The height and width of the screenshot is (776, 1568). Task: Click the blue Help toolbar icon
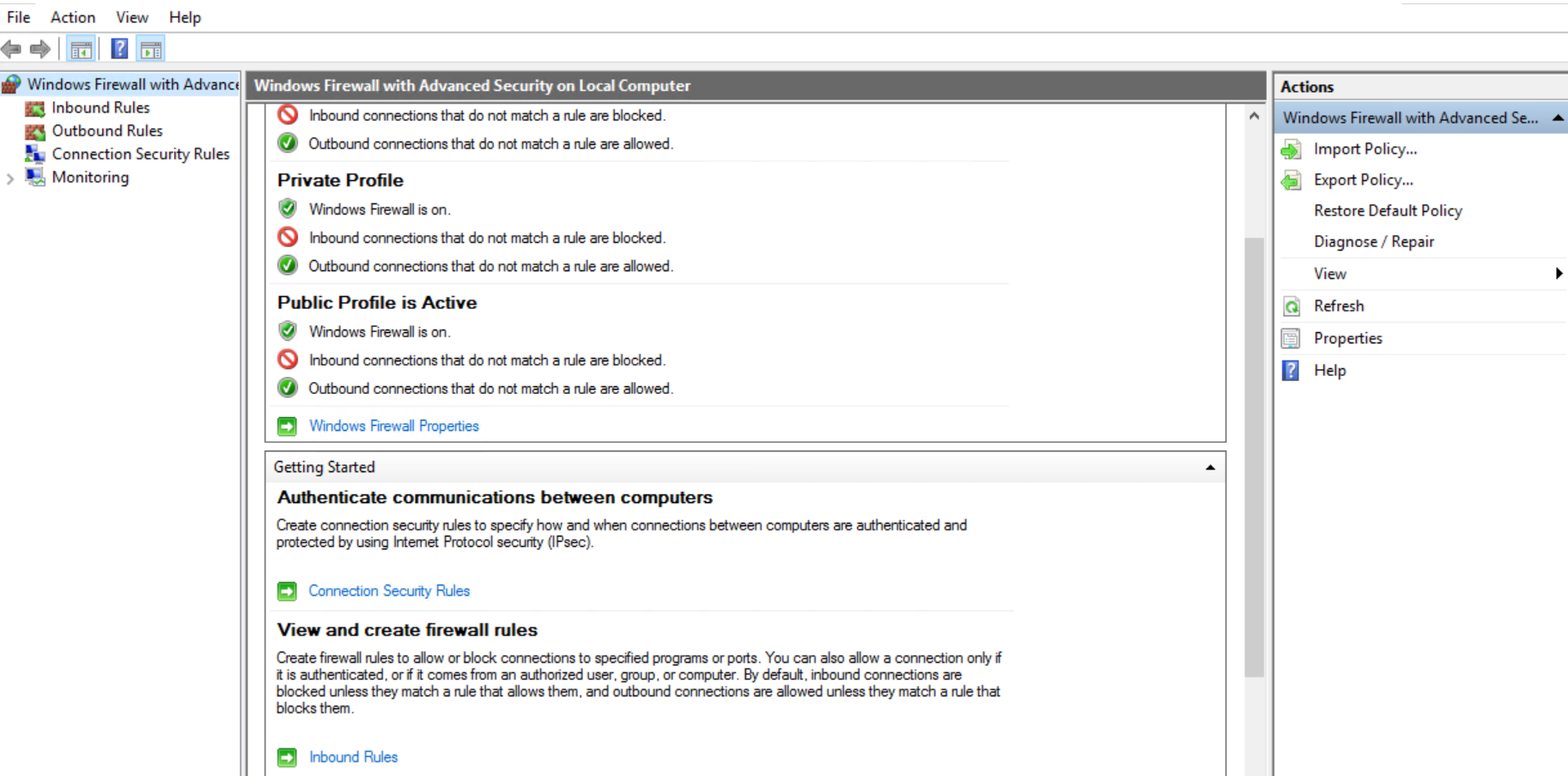[119, 50]
